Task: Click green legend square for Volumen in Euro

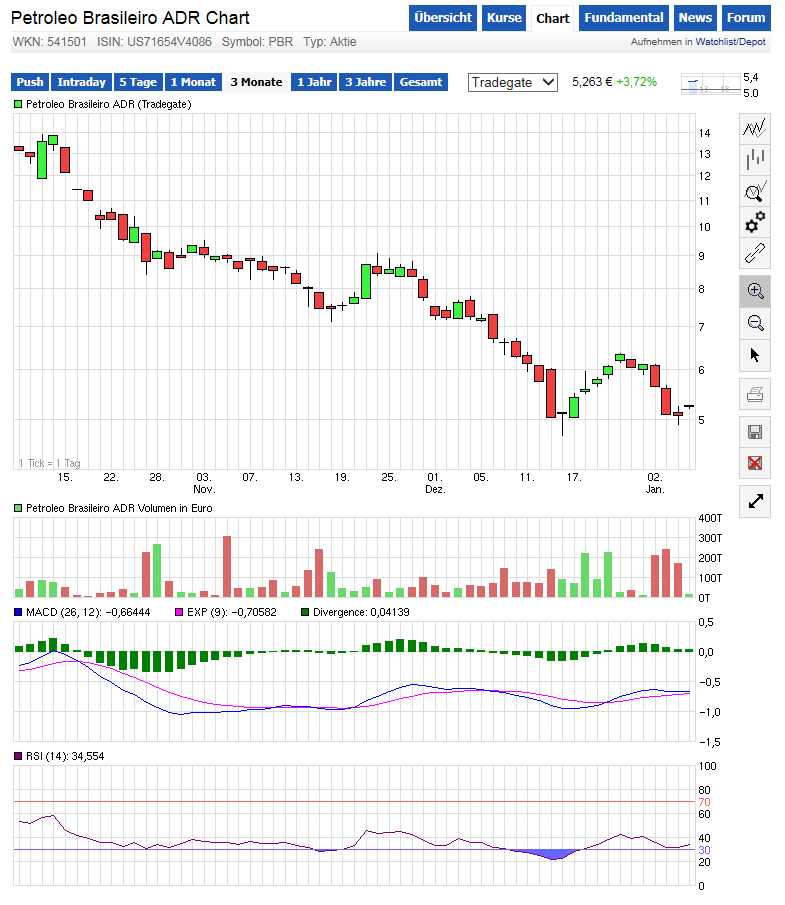Action: tap(18, 508)
